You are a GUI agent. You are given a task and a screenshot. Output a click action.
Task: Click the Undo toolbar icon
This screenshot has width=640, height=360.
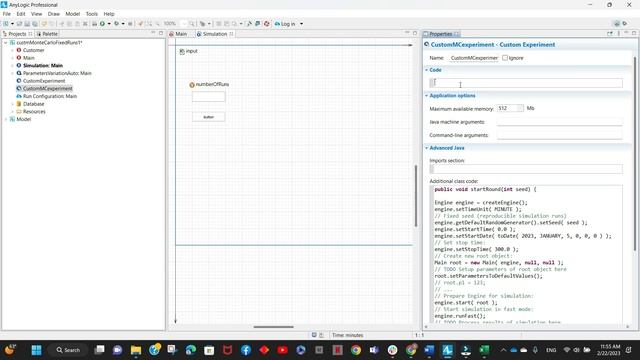44,24
